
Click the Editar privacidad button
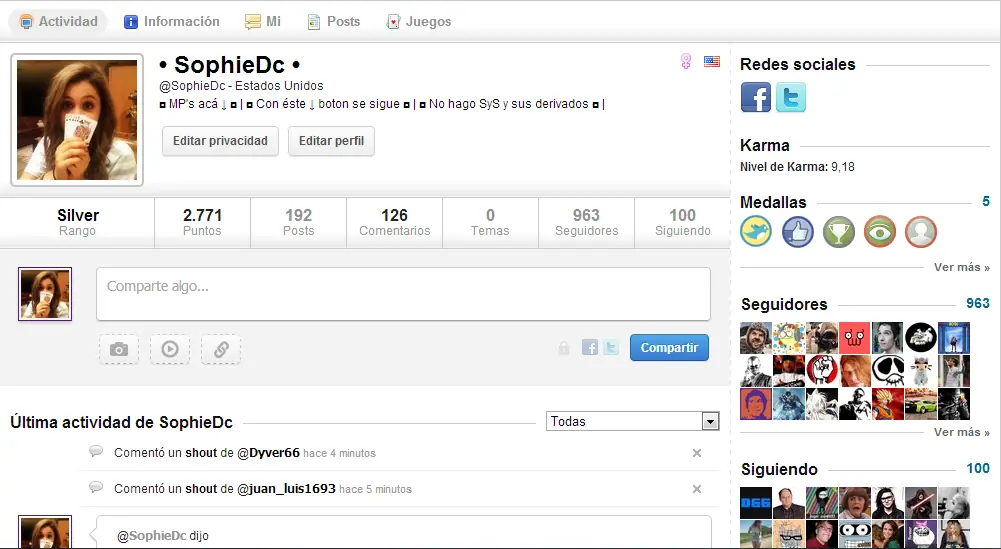tap(220, 141)
